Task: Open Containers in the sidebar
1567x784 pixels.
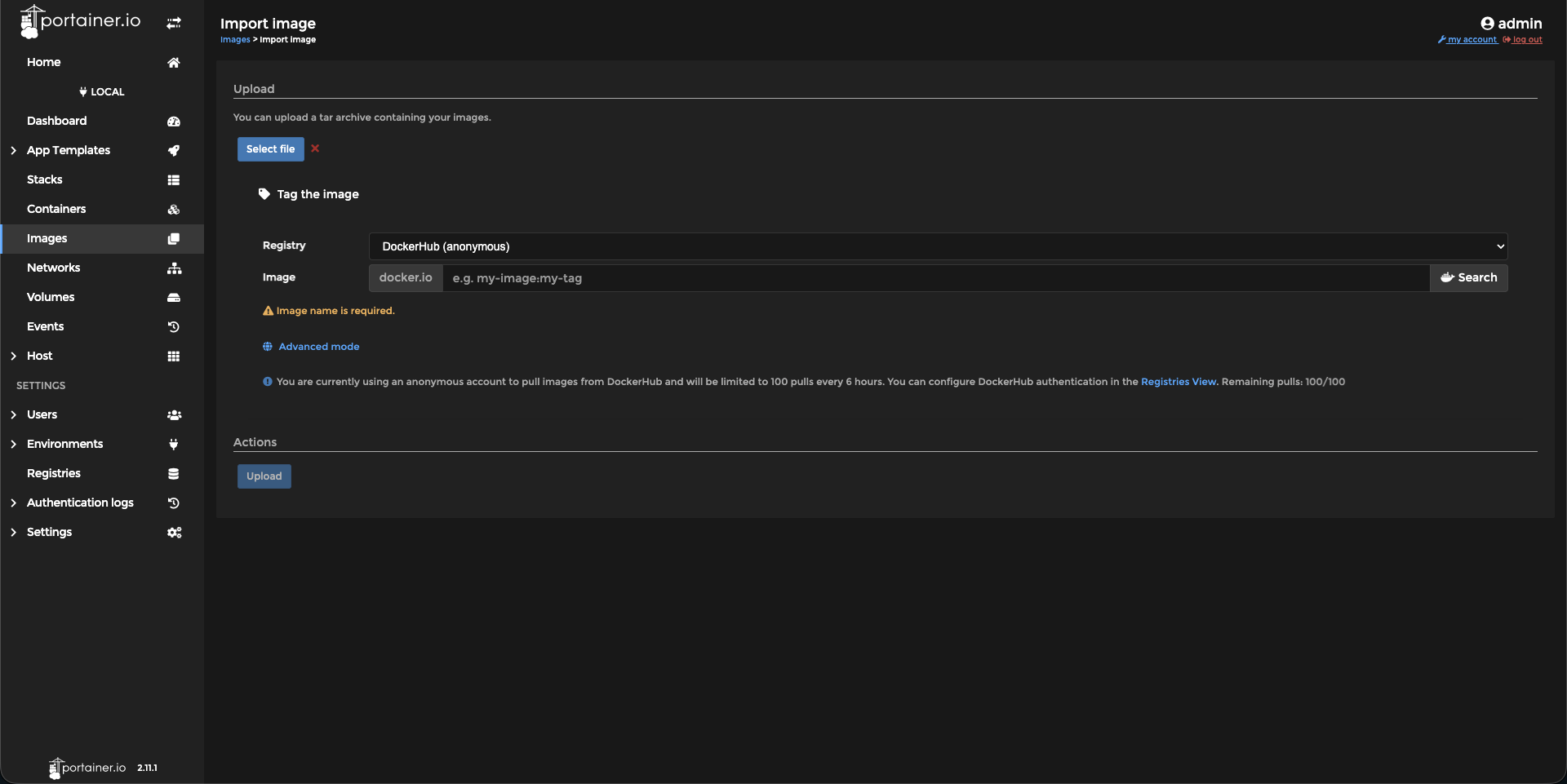Action: click(x=102, y=210)
